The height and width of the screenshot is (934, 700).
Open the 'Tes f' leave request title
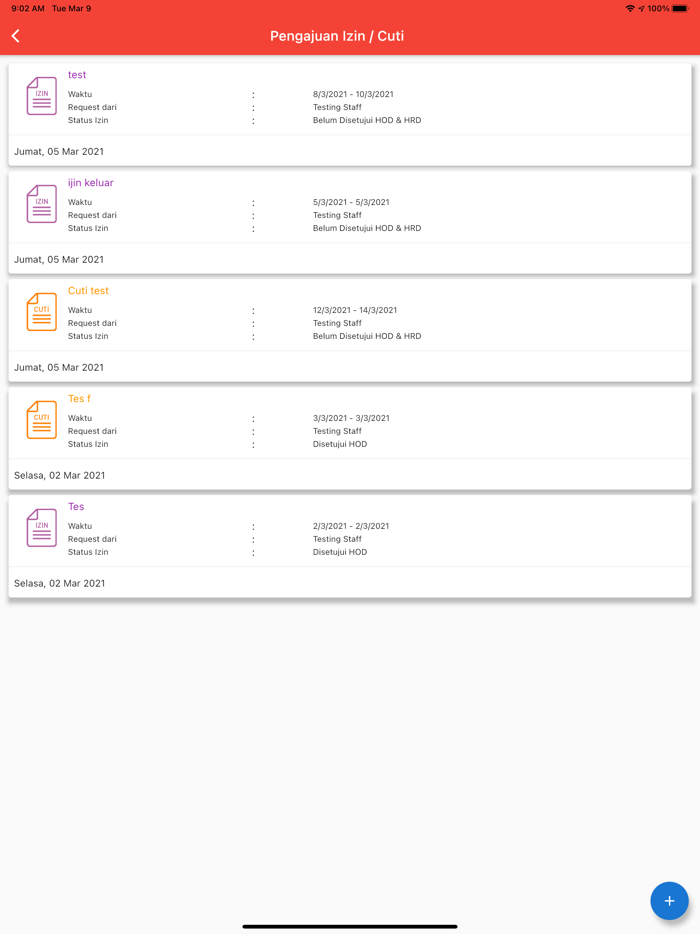click(79, 399)
